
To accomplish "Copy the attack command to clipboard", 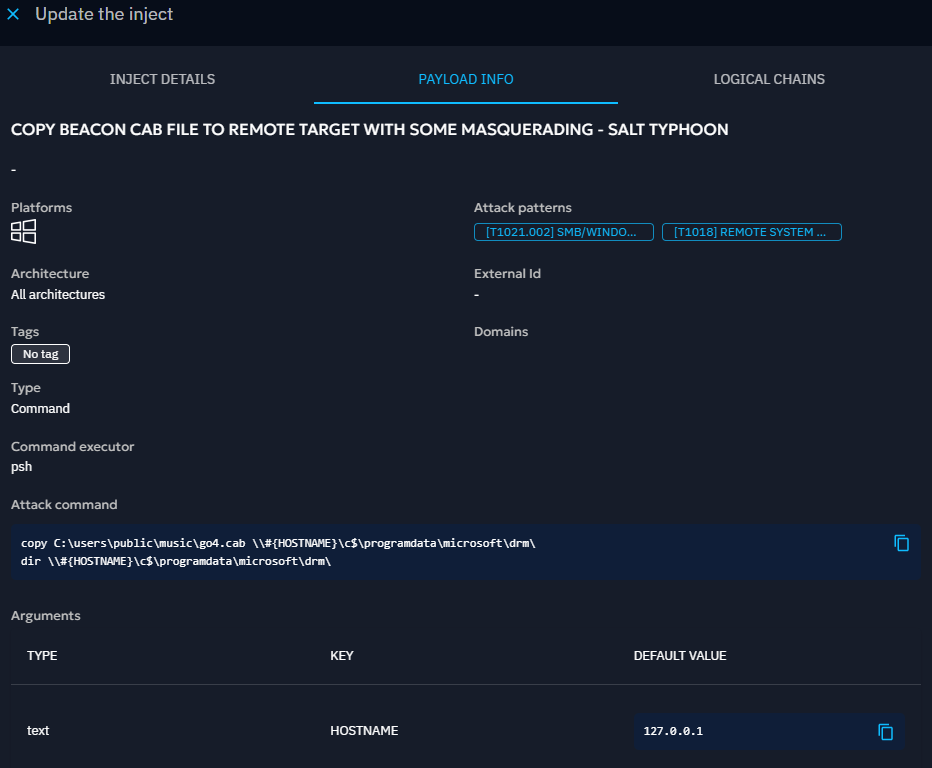I will (901, 543).
